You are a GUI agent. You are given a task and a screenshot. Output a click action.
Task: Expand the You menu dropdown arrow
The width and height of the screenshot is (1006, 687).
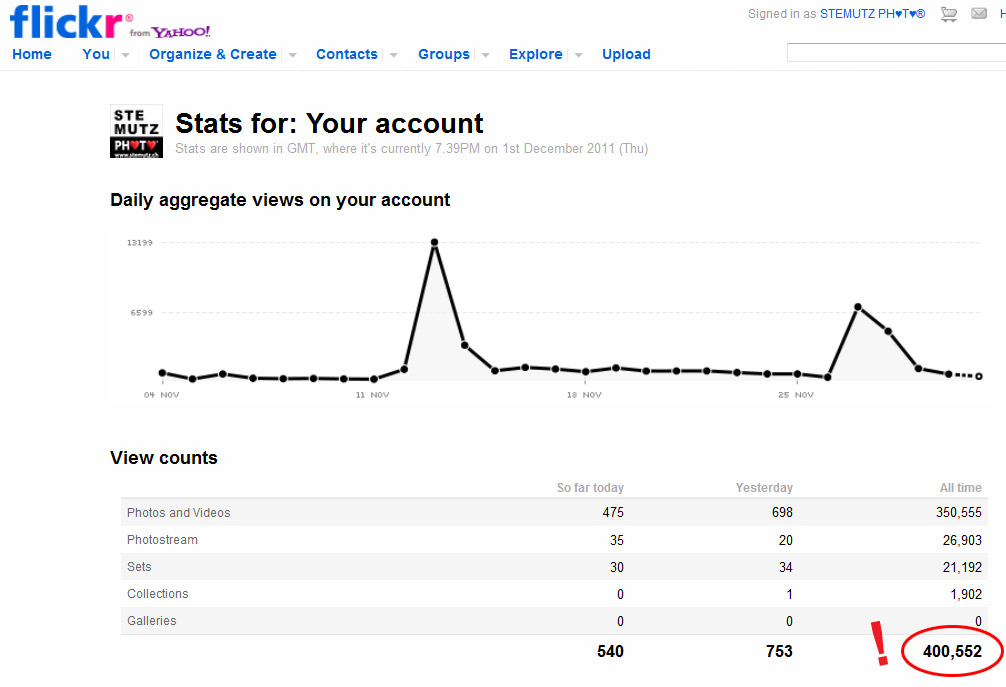tap(126, 55)
